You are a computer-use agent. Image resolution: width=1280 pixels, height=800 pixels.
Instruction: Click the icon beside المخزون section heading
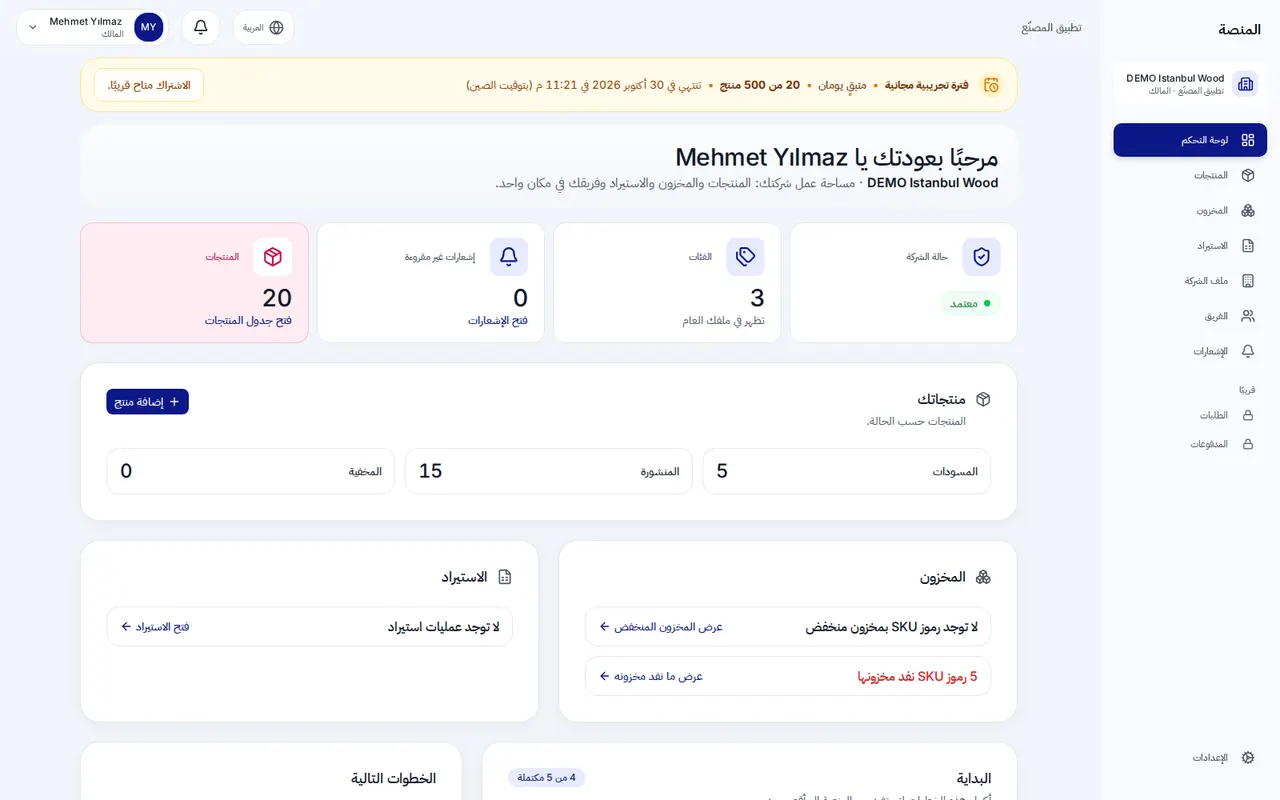(x=983, y=577)
